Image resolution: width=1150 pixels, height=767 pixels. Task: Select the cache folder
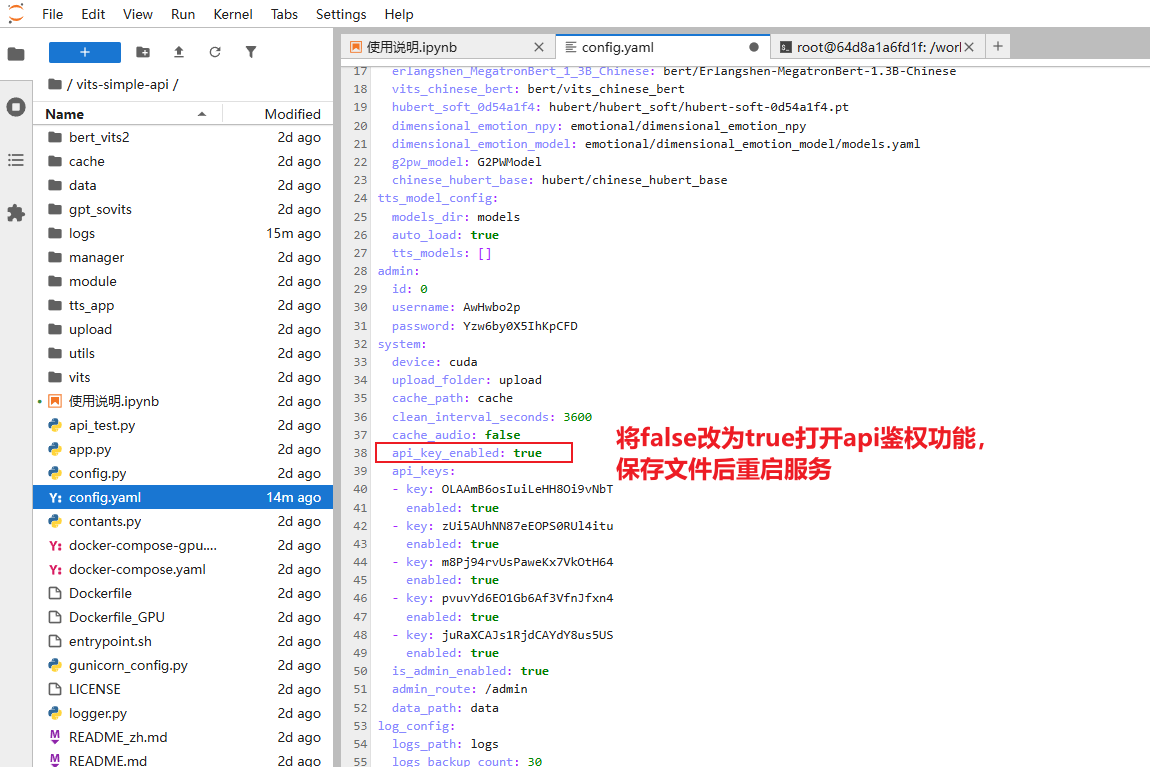pos(183,161)
